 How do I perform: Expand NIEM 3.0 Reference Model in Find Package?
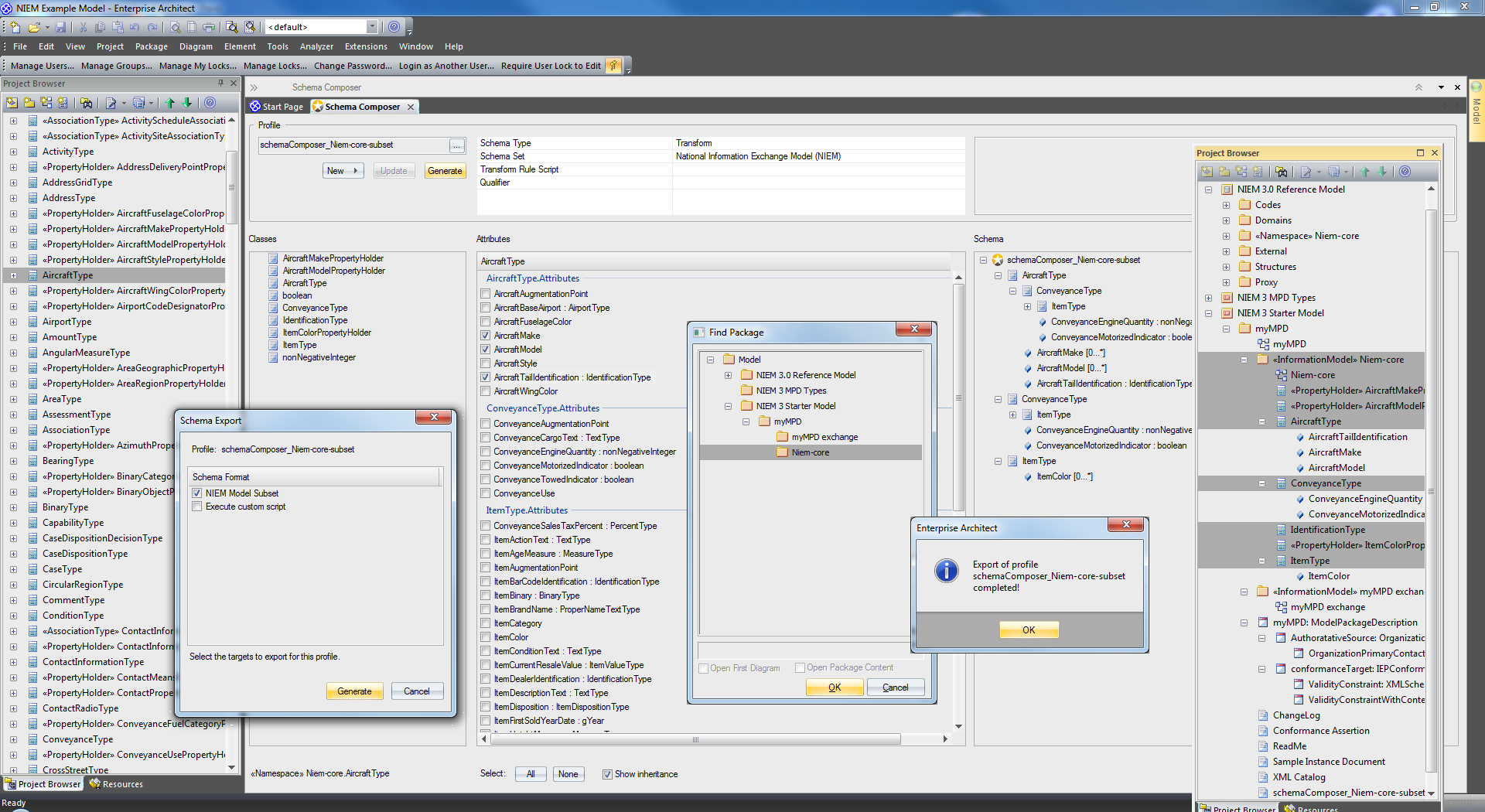pos(728,376)
